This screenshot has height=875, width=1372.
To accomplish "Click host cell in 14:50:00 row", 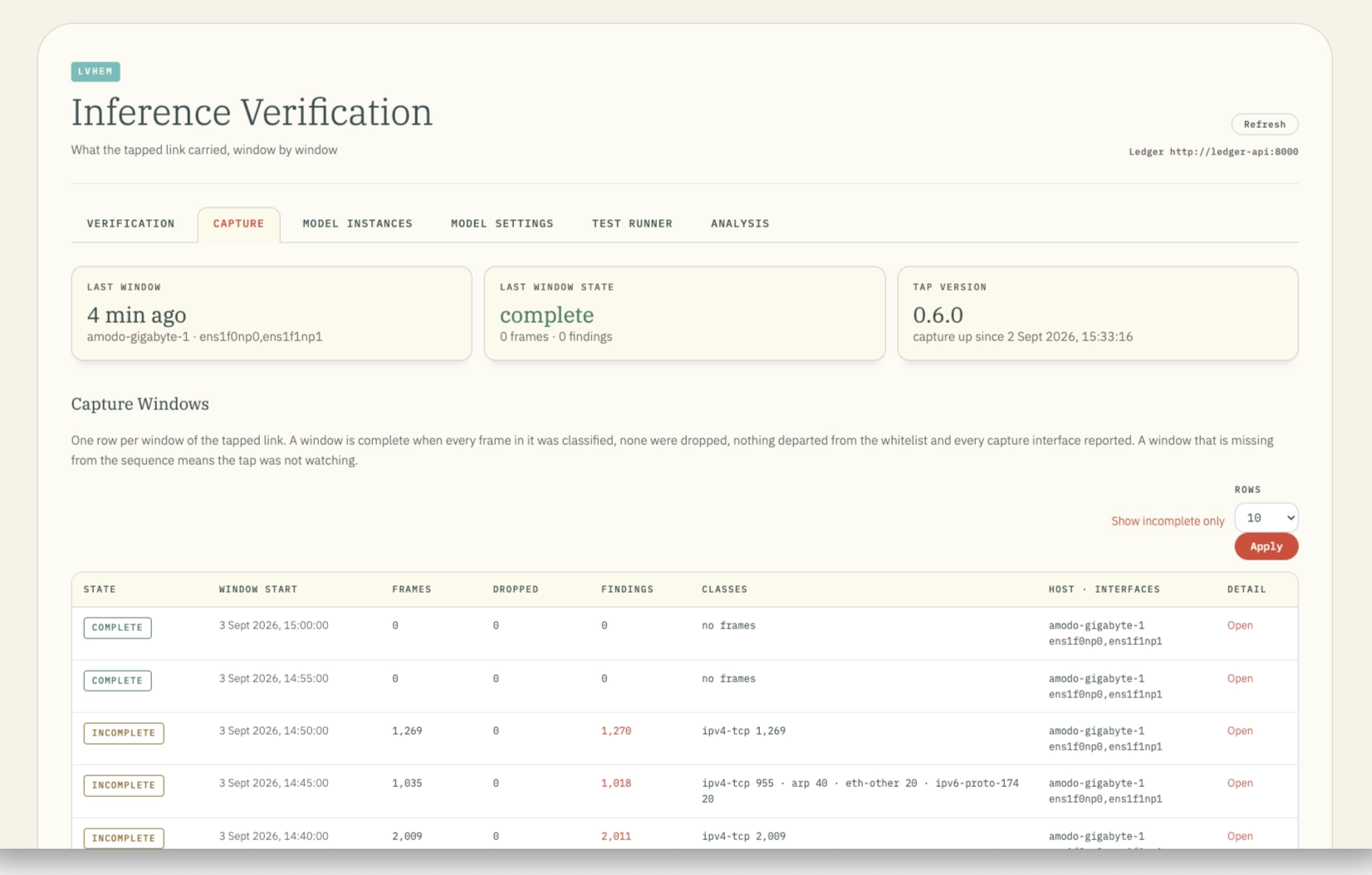I will point(1105,739).
